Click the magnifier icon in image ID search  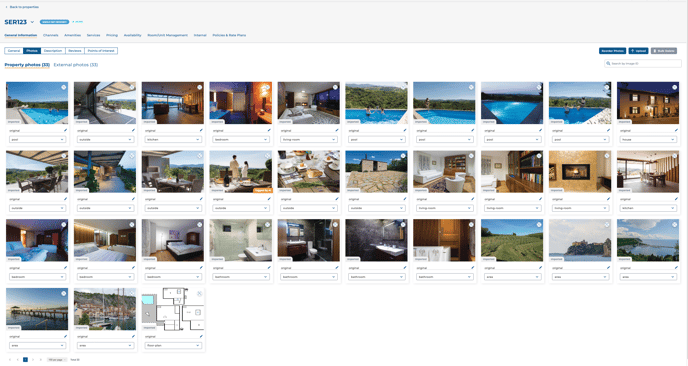click(608, 64)
